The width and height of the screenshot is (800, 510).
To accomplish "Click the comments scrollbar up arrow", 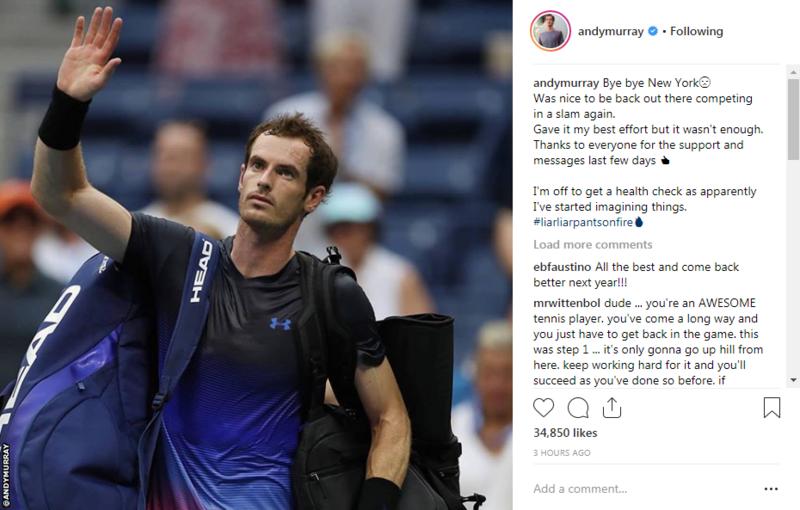I will [793, 70].
